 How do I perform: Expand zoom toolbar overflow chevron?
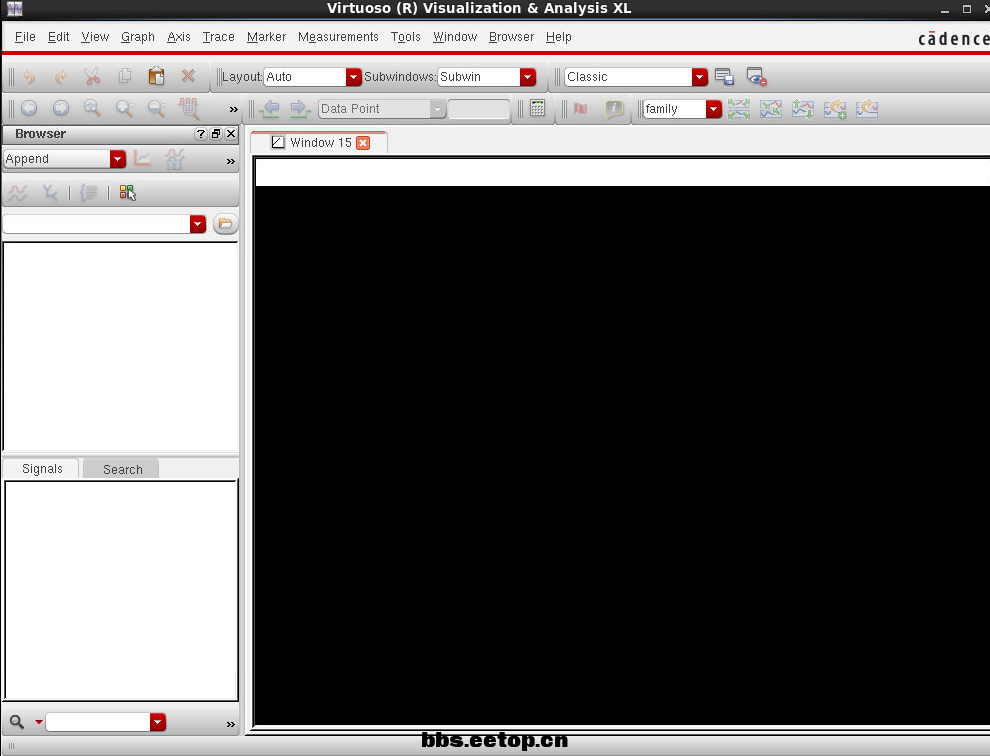tap(234, 109)
